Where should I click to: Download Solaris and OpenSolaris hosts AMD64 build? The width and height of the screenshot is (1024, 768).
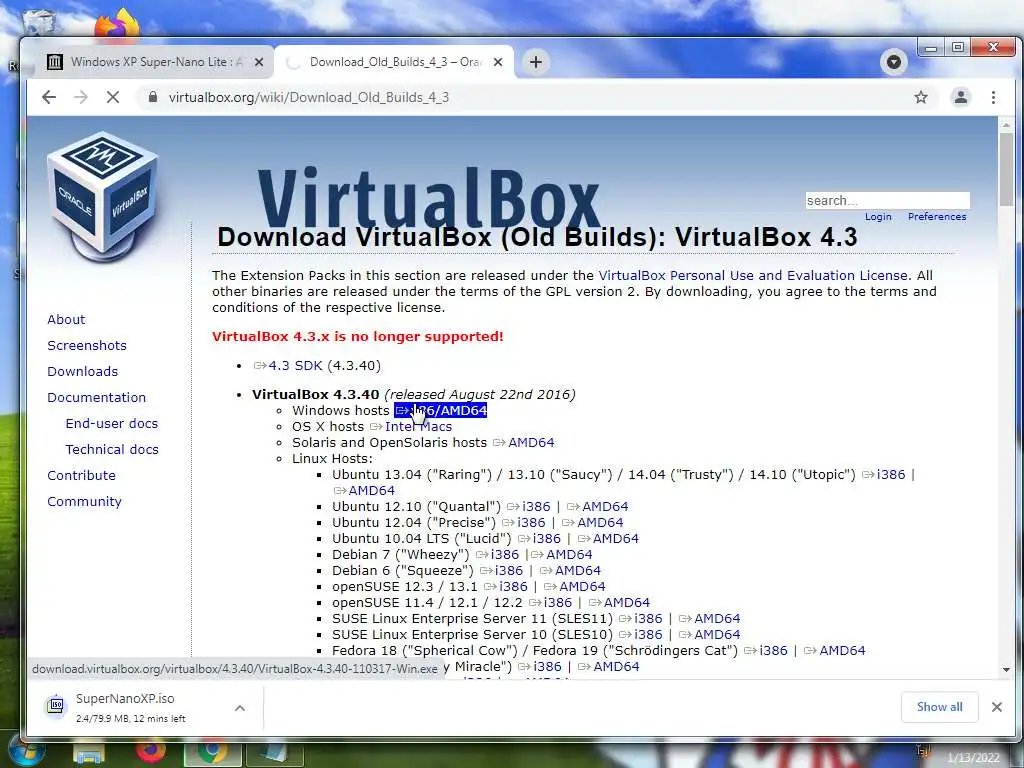click(x=523, y=443)
